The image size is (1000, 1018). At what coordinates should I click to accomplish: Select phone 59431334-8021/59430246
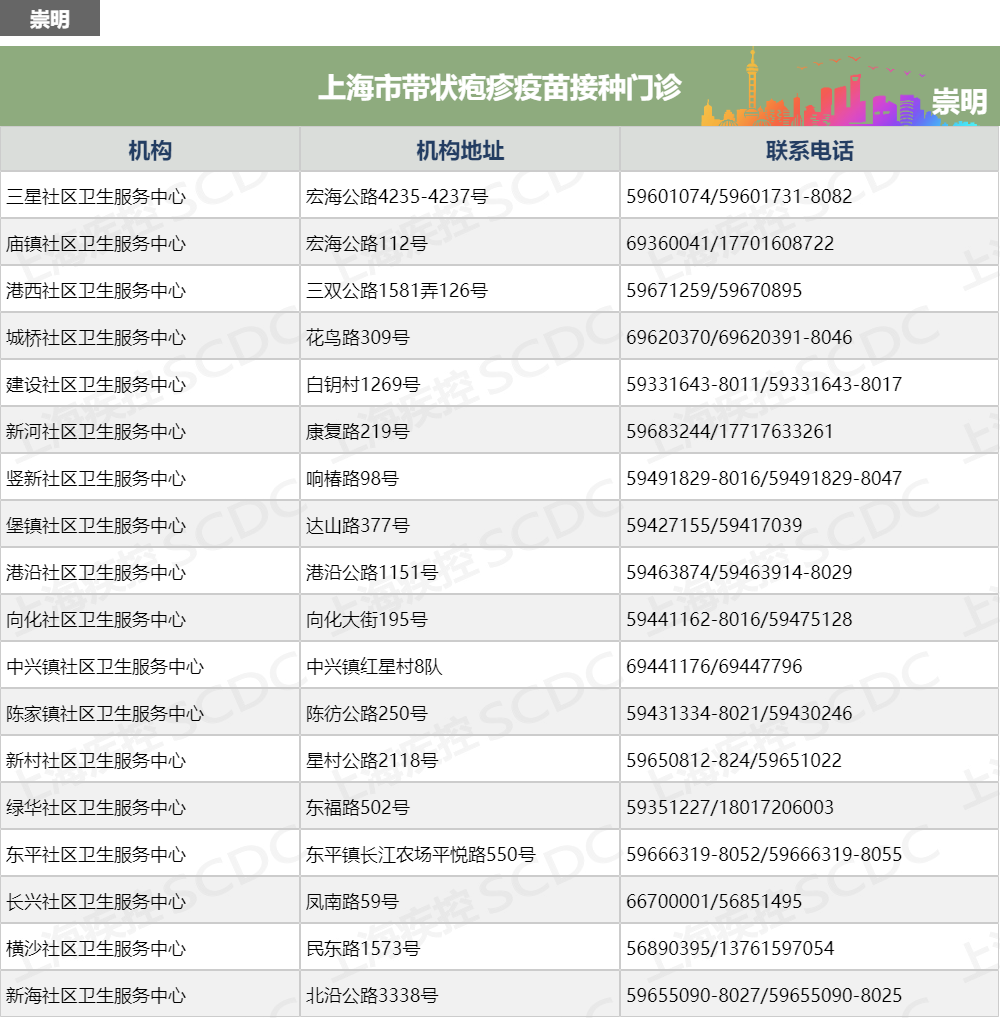pos(739,714)
